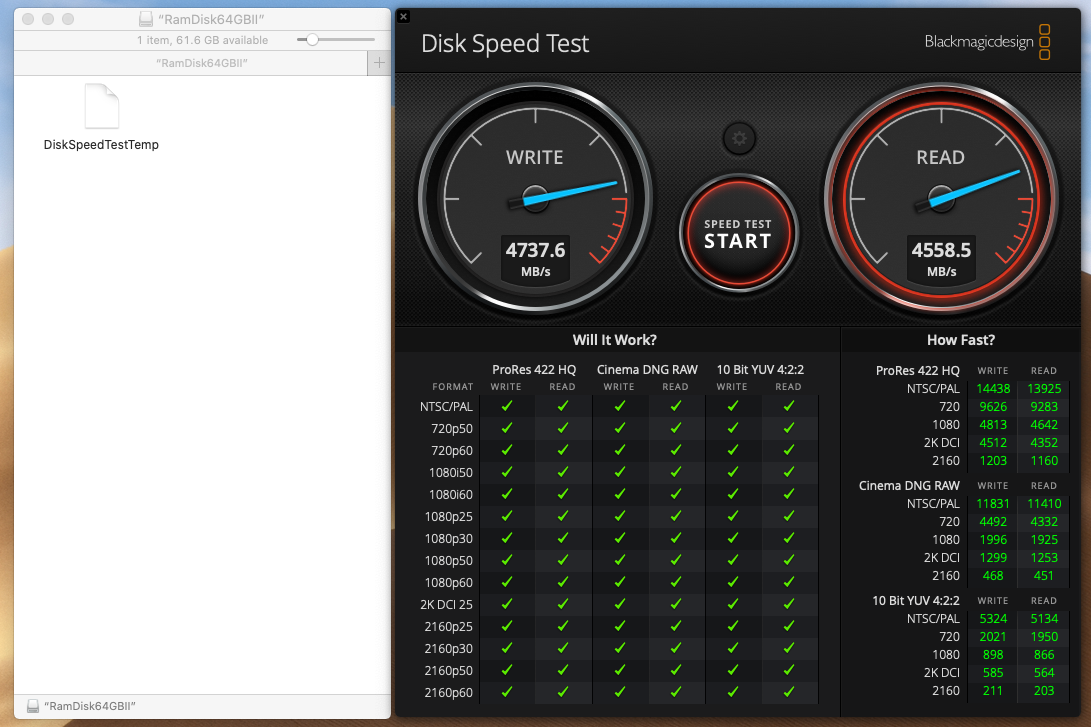Viewport: 1091px width, 727px height.
Task: Open the gear settings in Disk Speed Test
Action: pos(739,138)
